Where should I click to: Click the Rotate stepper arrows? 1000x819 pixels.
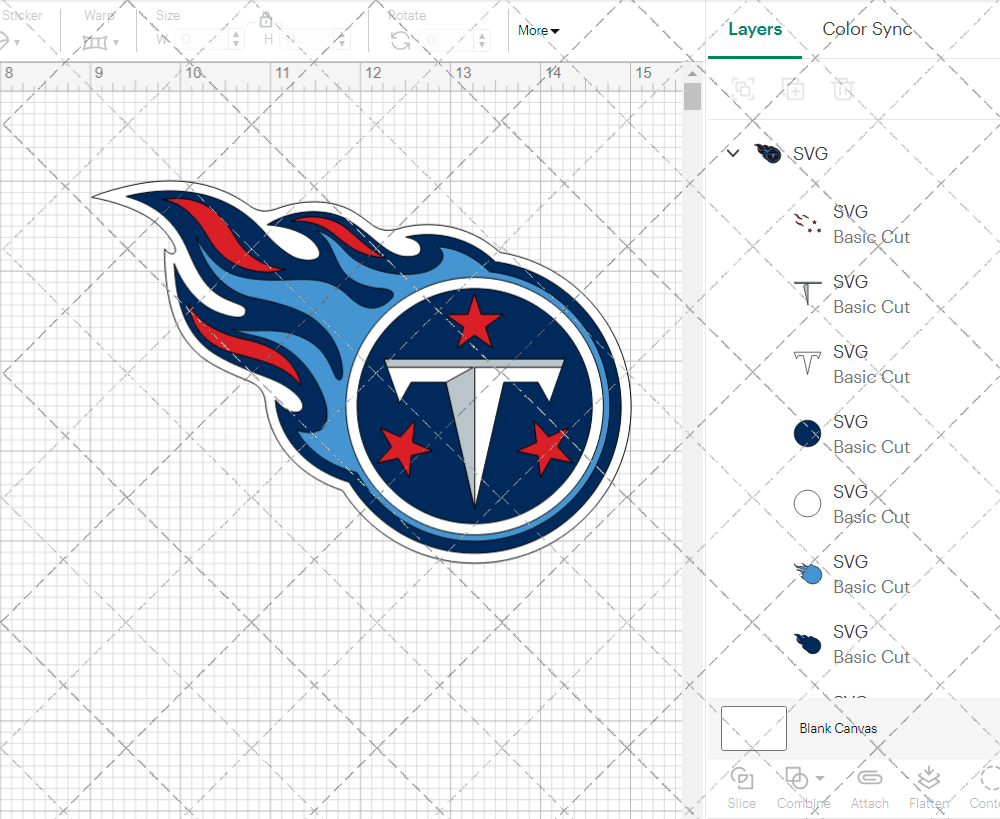(482, 40)
